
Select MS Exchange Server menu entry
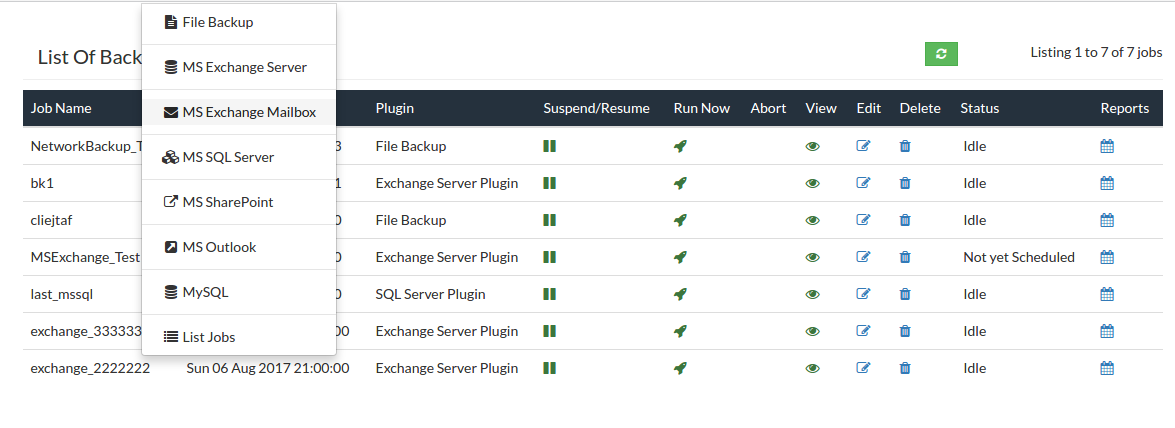(238, 67)
